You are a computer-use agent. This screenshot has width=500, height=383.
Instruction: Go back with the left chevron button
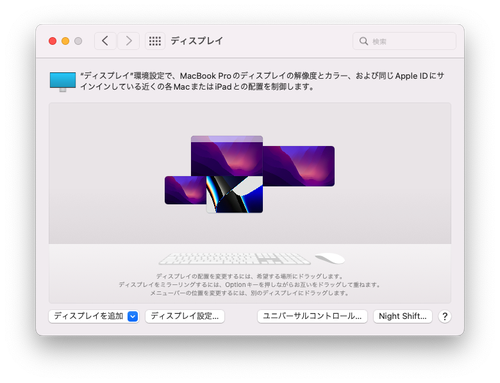tap(105, 41)
